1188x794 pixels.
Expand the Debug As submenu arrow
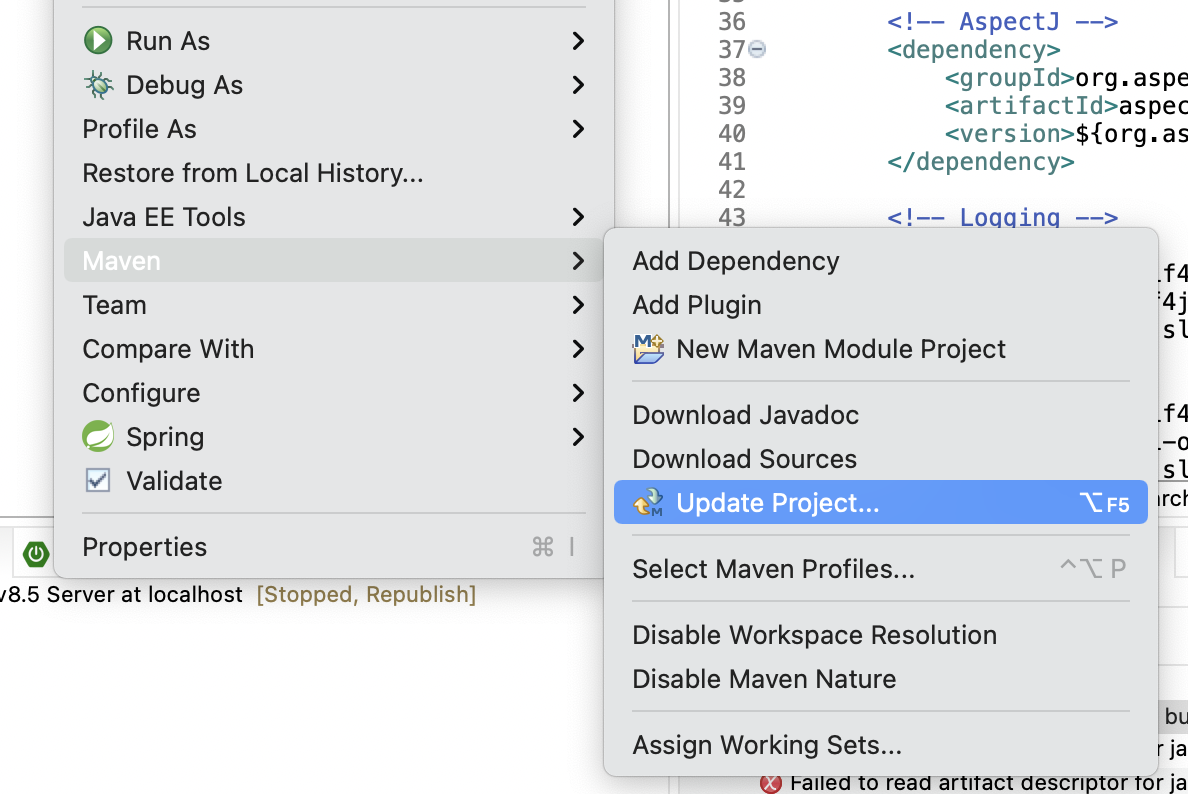coord(578,85)
